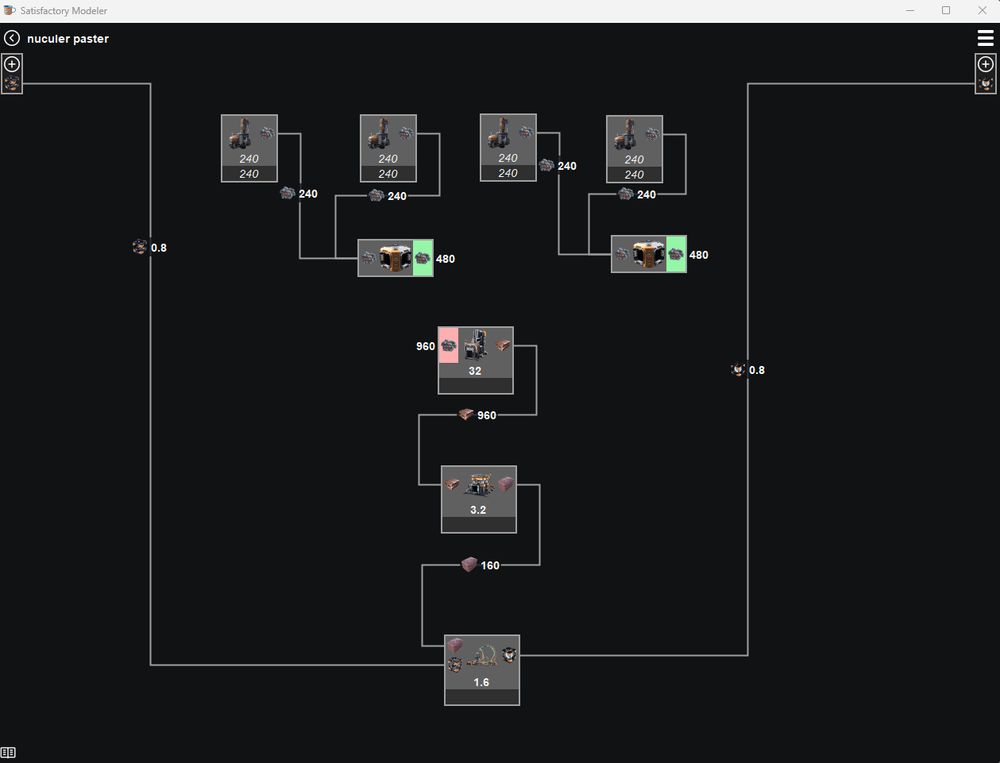Click the "0.8" value on the right link

pyautogui.click(x=756, y=370)
